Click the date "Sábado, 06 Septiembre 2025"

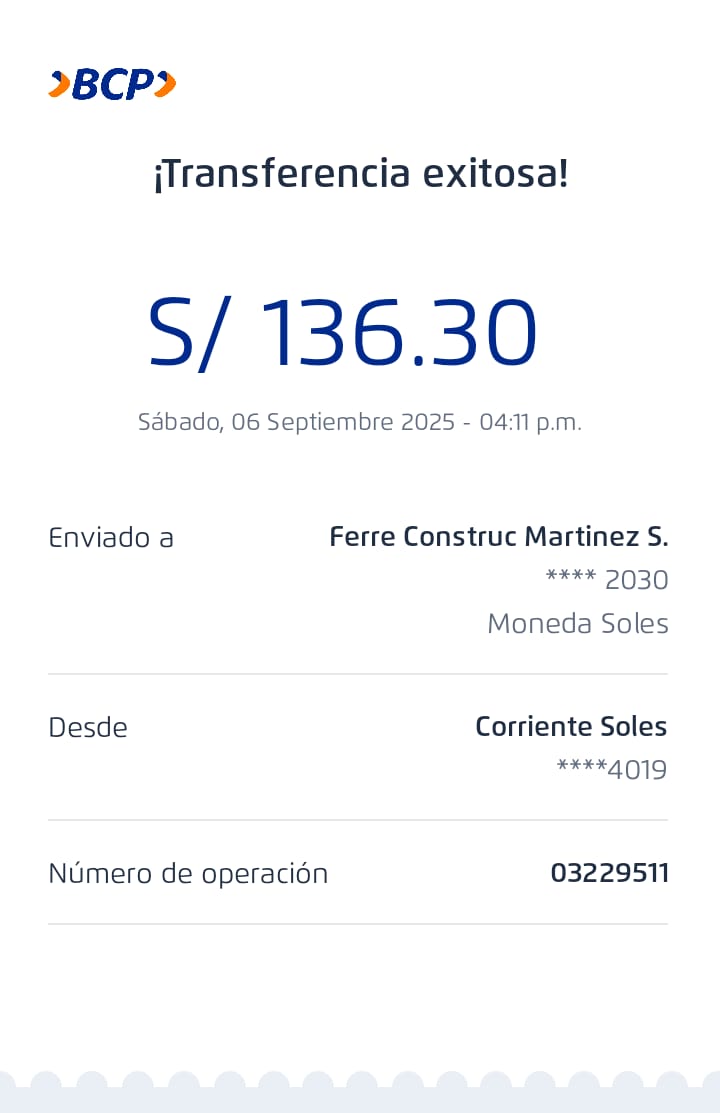pos(295,422)
